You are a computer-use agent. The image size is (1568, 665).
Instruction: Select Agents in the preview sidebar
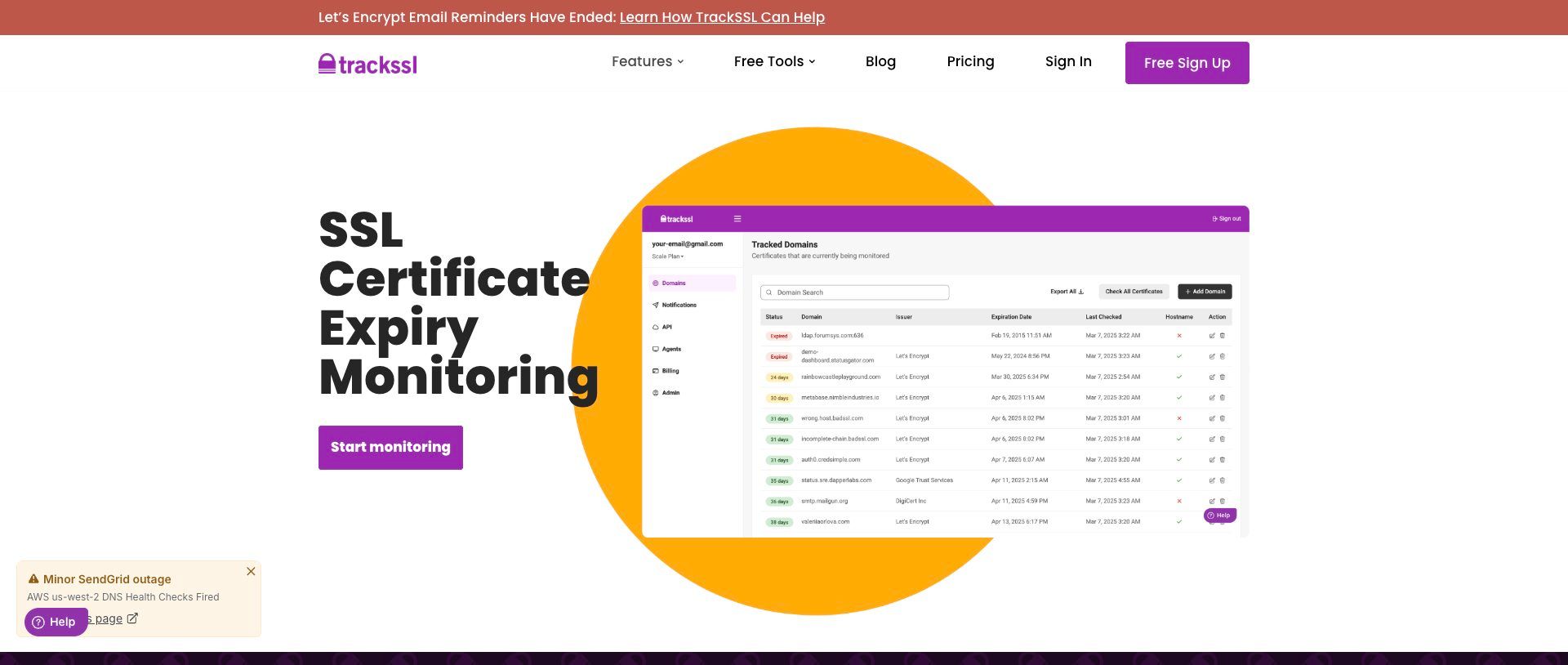666,349
